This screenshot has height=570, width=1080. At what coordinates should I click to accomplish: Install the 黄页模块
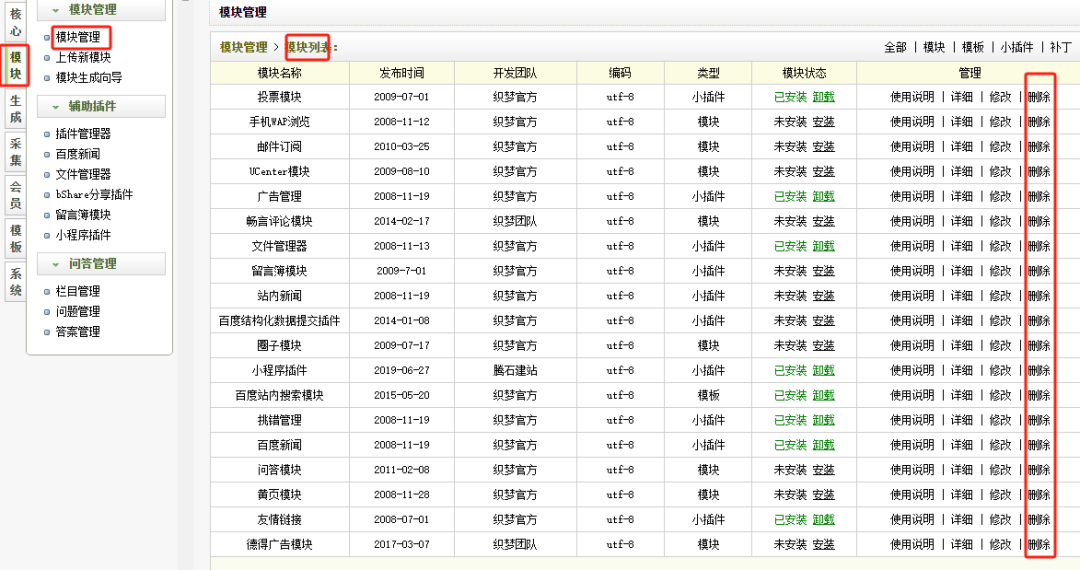tap(824, 495)
